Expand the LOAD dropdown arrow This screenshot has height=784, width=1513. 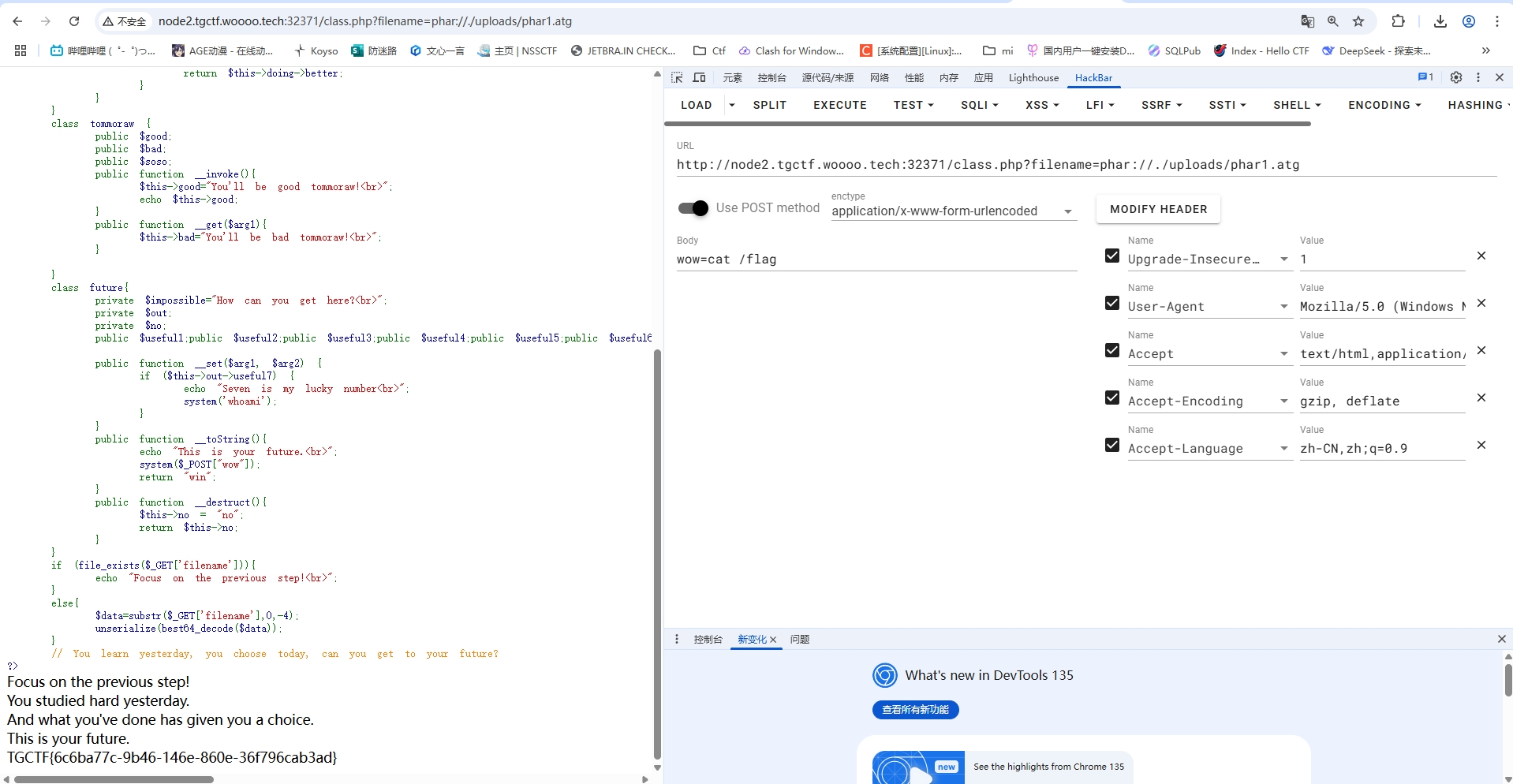click(x=732, y=105)
